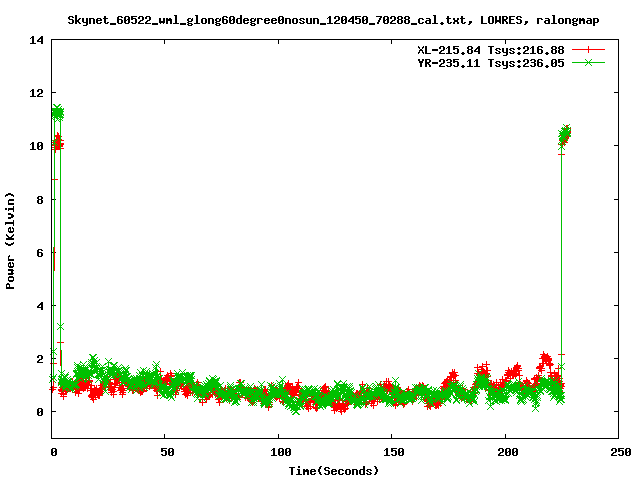Screen dimensions: 640x480
Task: Click the 2 tick label on y-axis
Action: pos(40,358)
